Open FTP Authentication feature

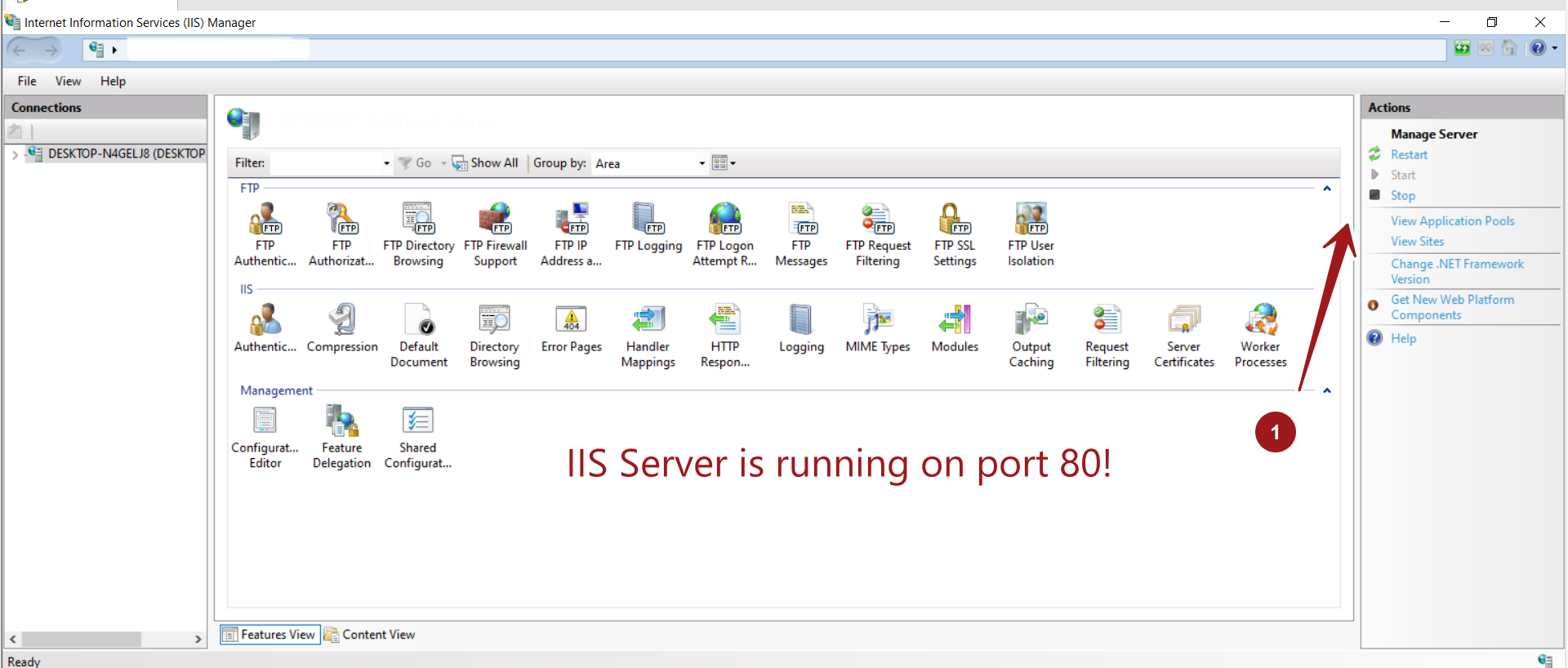click(265, 235)
